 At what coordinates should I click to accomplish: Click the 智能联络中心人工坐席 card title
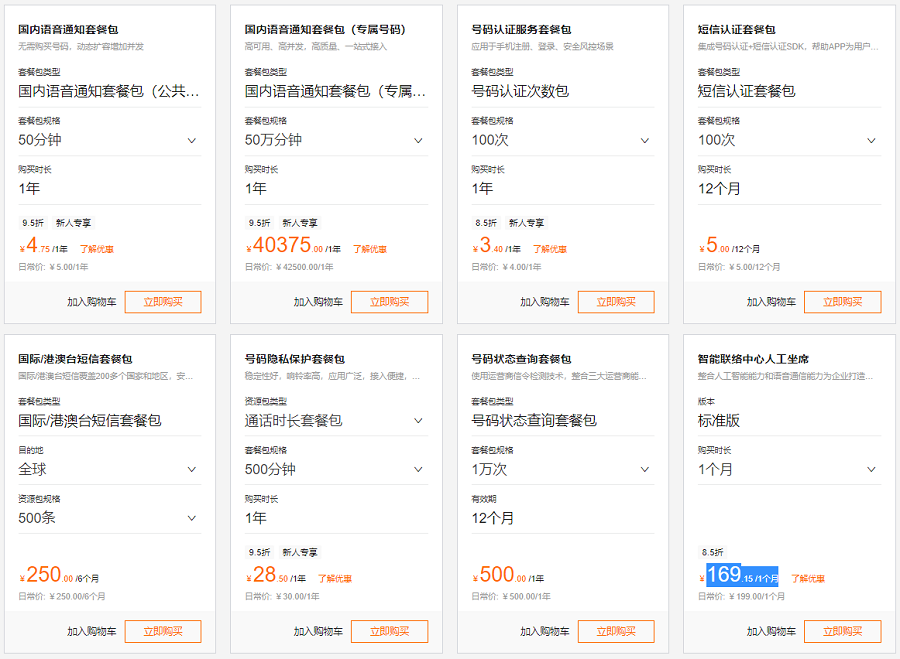(x=753, y=359)
